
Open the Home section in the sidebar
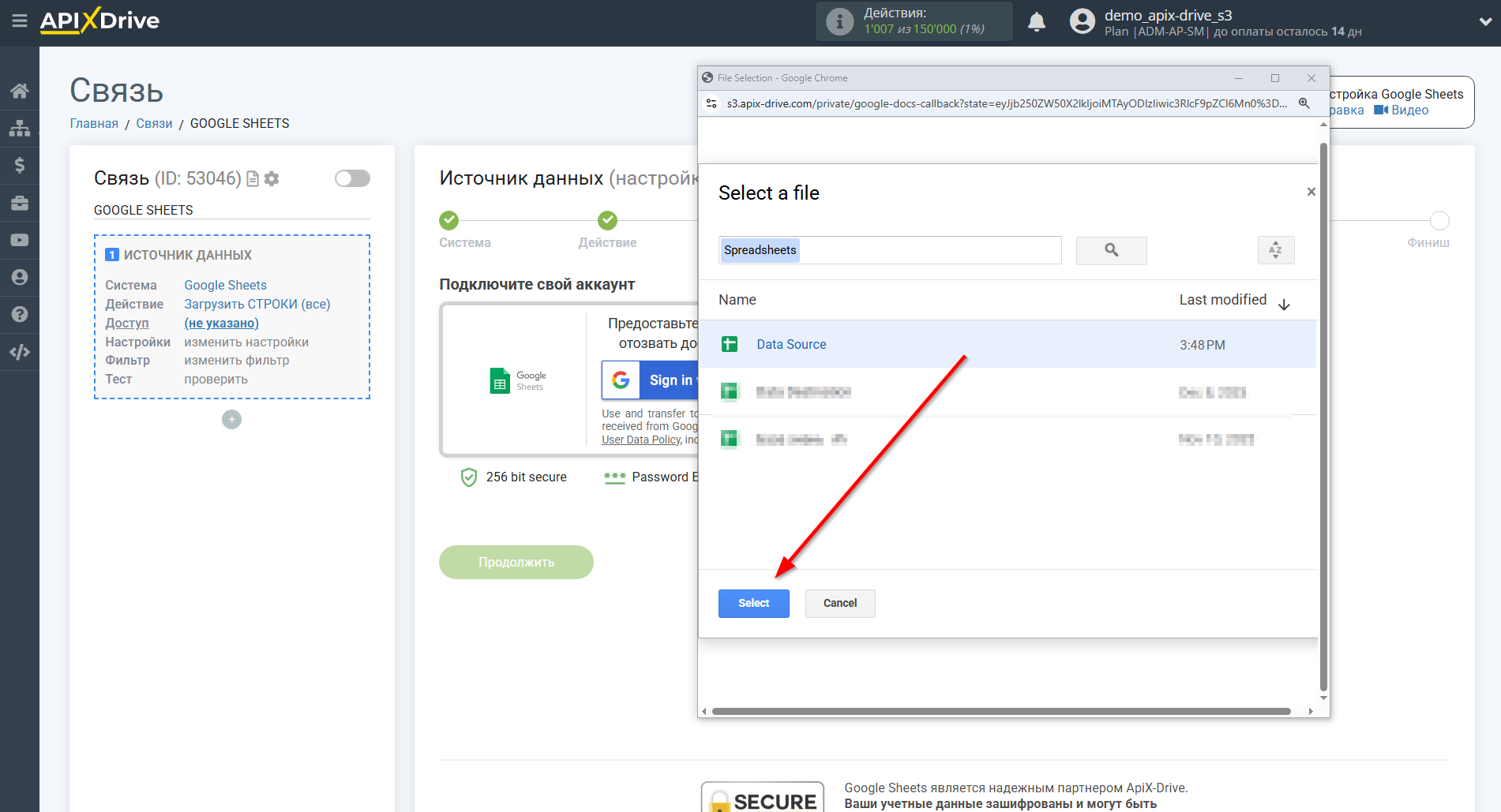tap(20, 89)
